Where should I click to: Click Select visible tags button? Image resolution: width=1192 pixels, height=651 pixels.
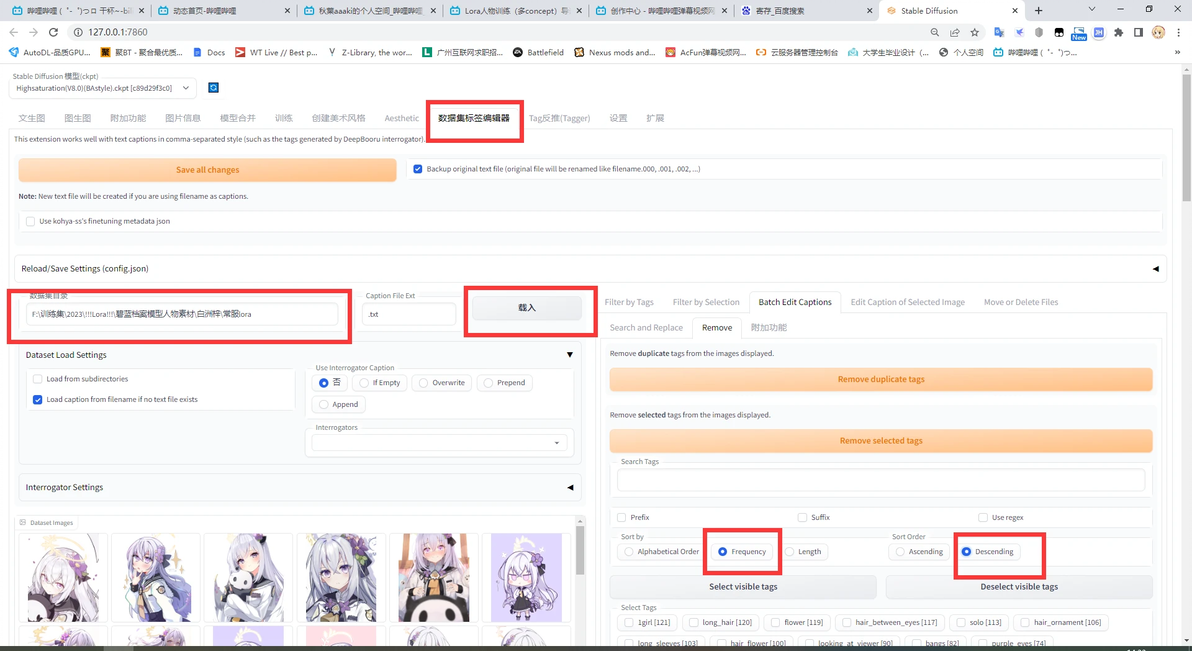click(x=743, y=587)
